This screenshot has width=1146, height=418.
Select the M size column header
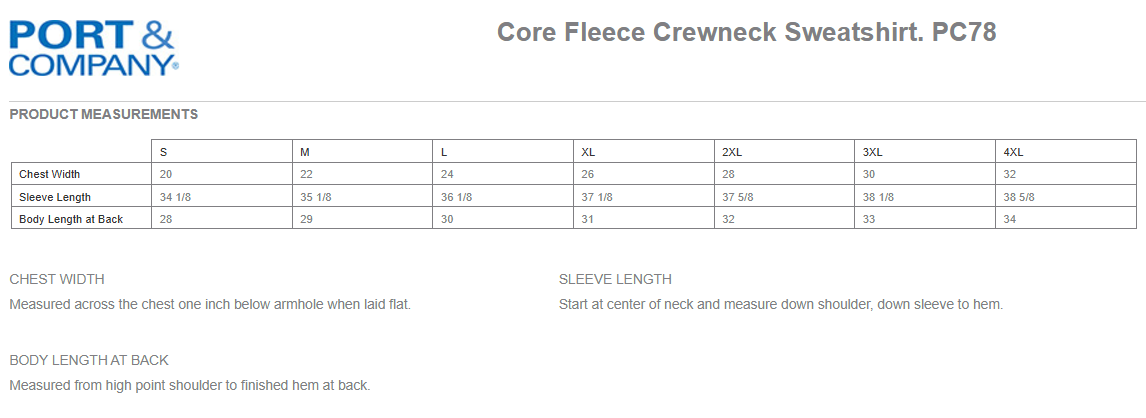(305, 152)
